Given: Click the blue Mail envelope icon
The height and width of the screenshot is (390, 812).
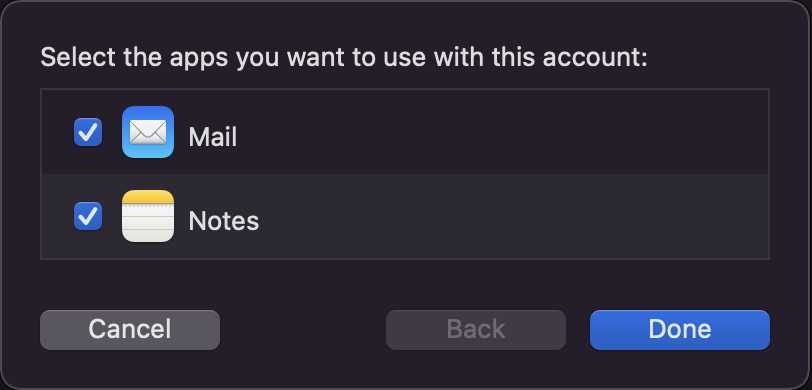Looking at the screenshot, I should click(x=148, y=132).
